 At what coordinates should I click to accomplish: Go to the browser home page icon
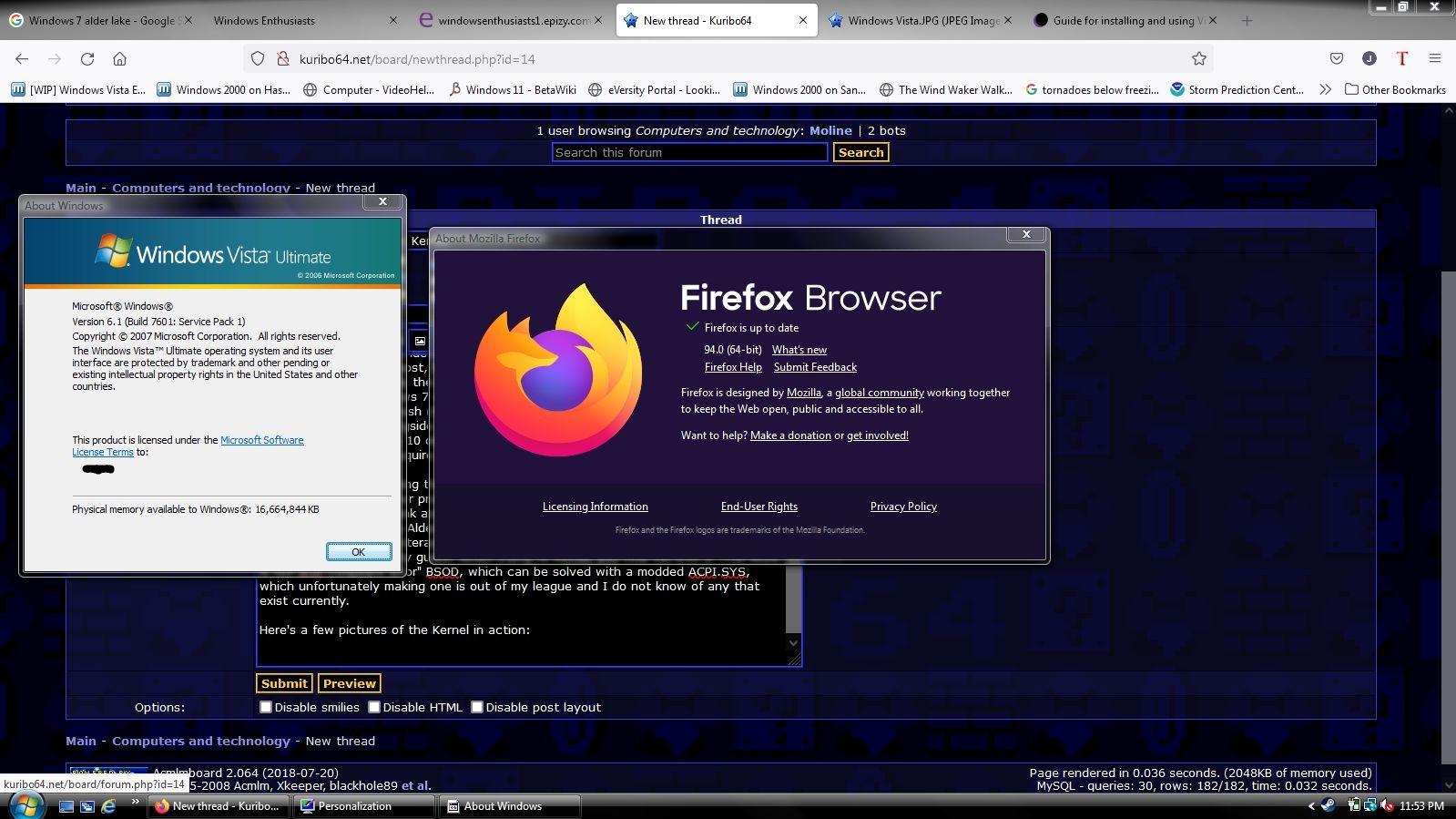(119, 59)
